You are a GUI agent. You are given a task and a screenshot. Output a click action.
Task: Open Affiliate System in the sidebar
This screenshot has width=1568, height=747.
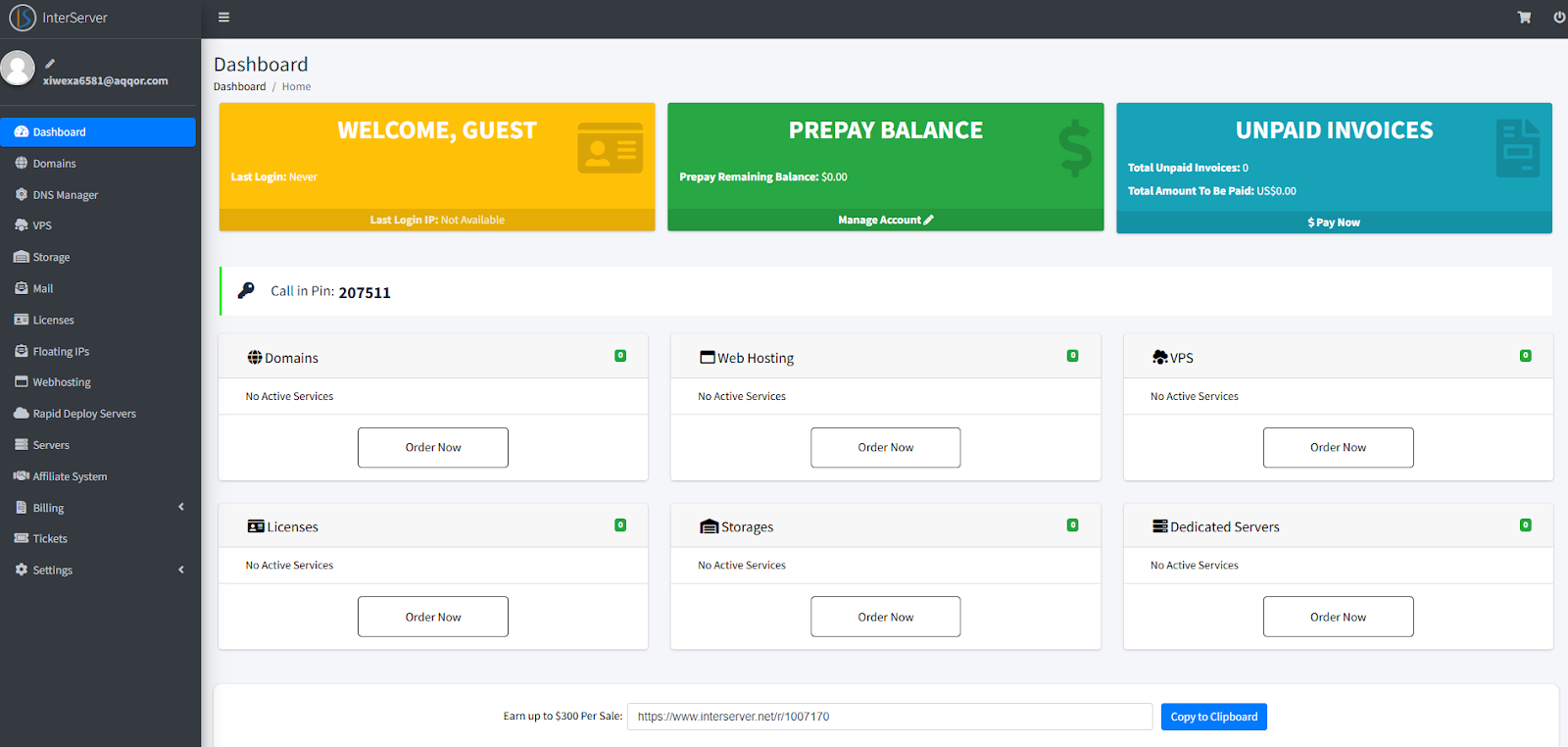click(x=98, y=476)
